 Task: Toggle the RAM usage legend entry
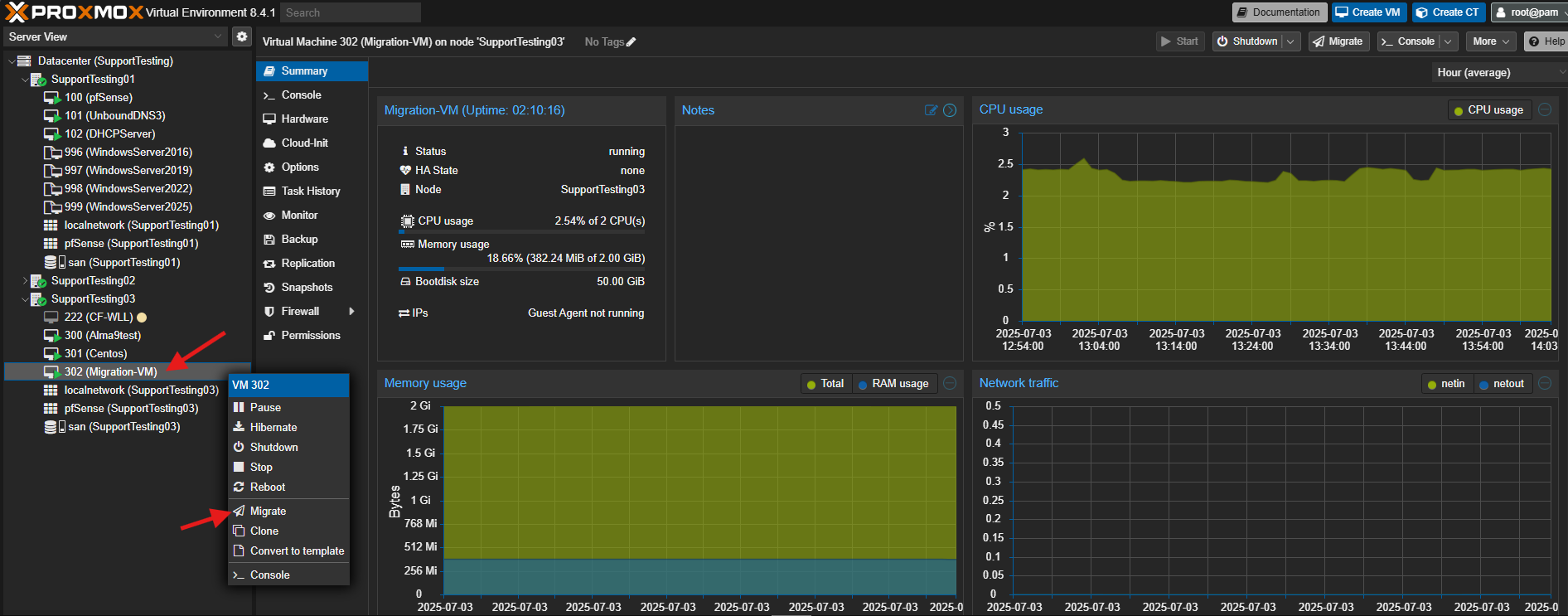coord(893,384)
